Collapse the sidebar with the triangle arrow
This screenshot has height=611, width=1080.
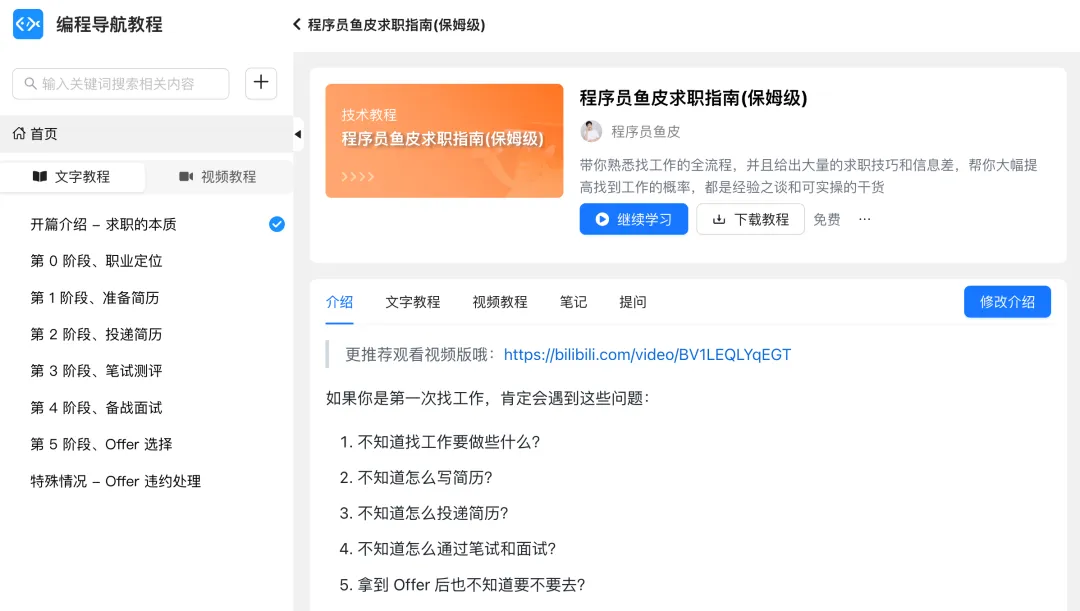[298, 134]
